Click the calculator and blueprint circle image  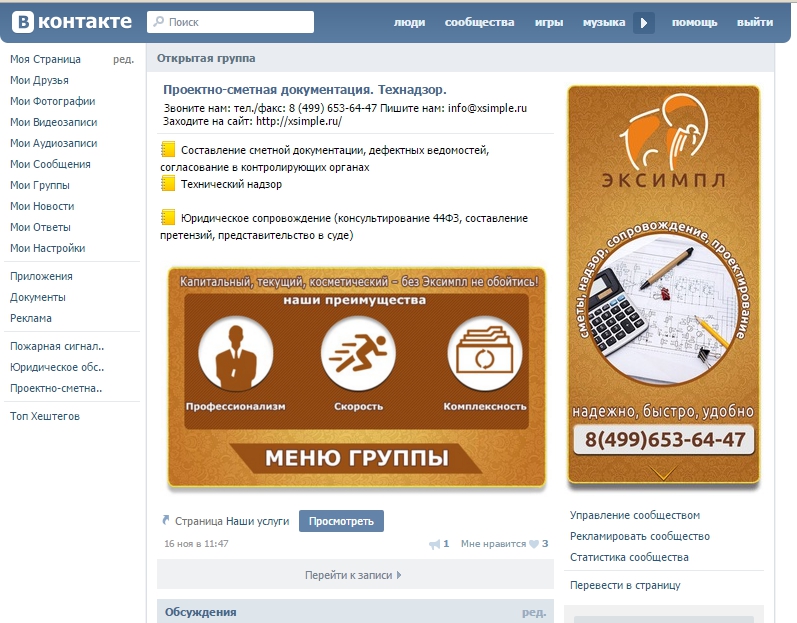662,309
